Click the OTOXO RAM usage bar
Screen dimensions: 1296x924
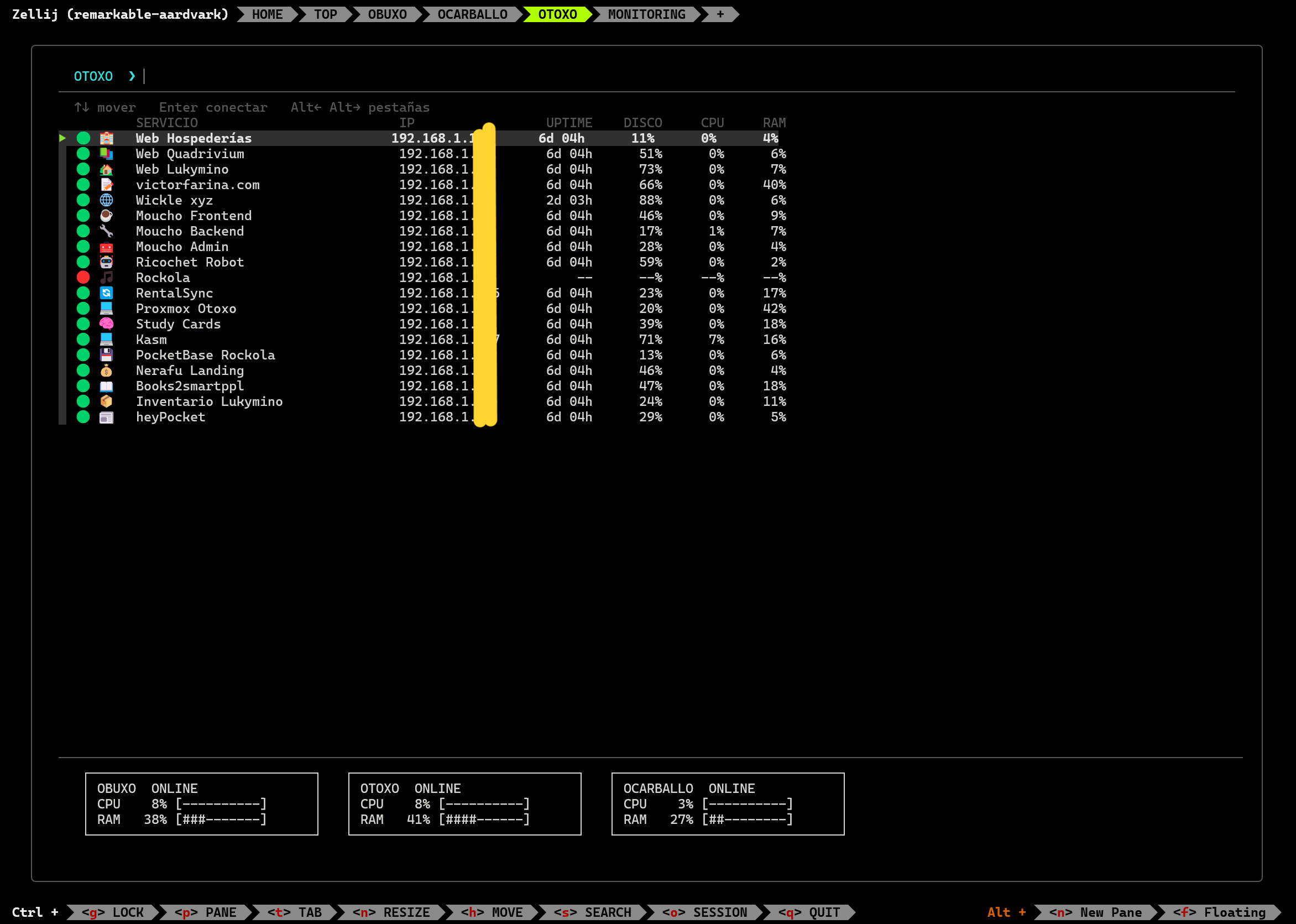point(484,819)
